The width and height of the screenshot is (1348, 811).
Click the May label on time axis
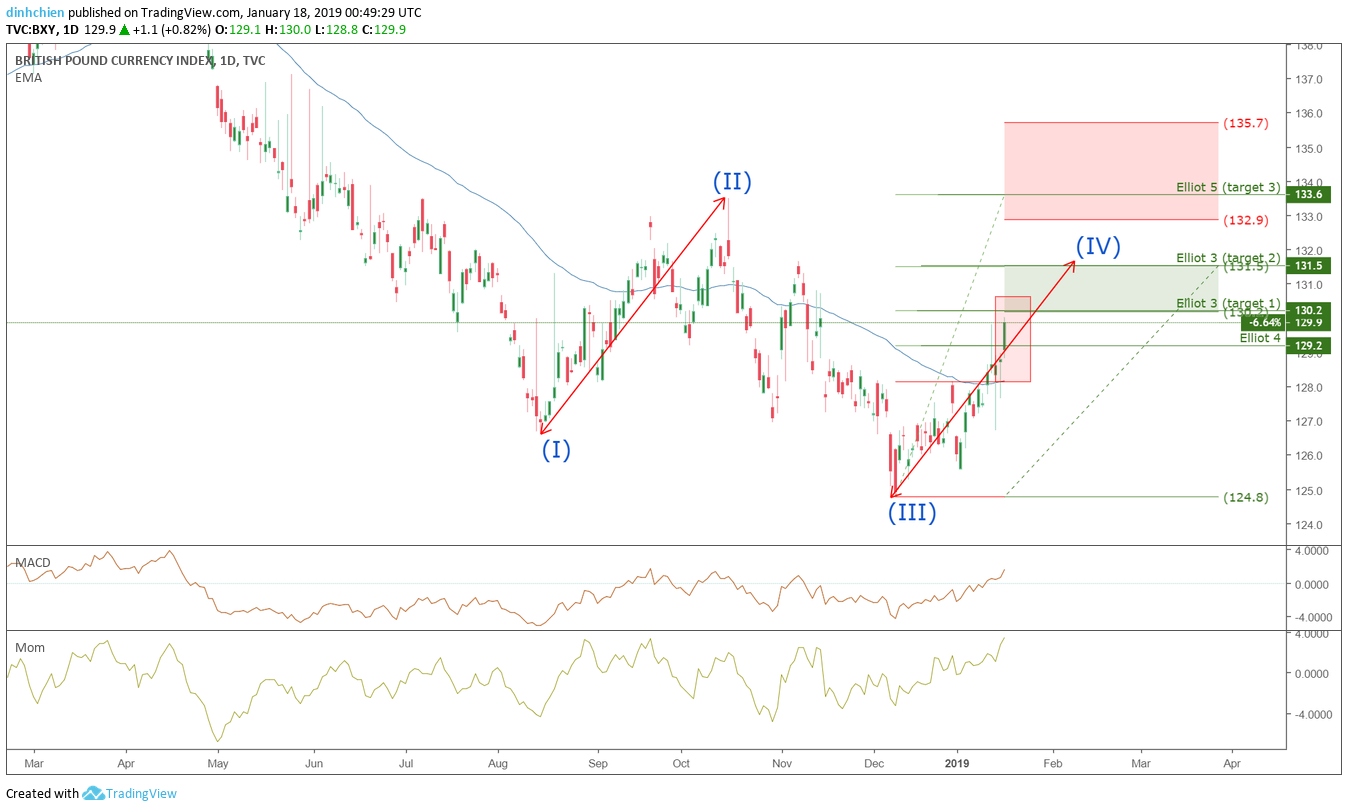[218, 762]
